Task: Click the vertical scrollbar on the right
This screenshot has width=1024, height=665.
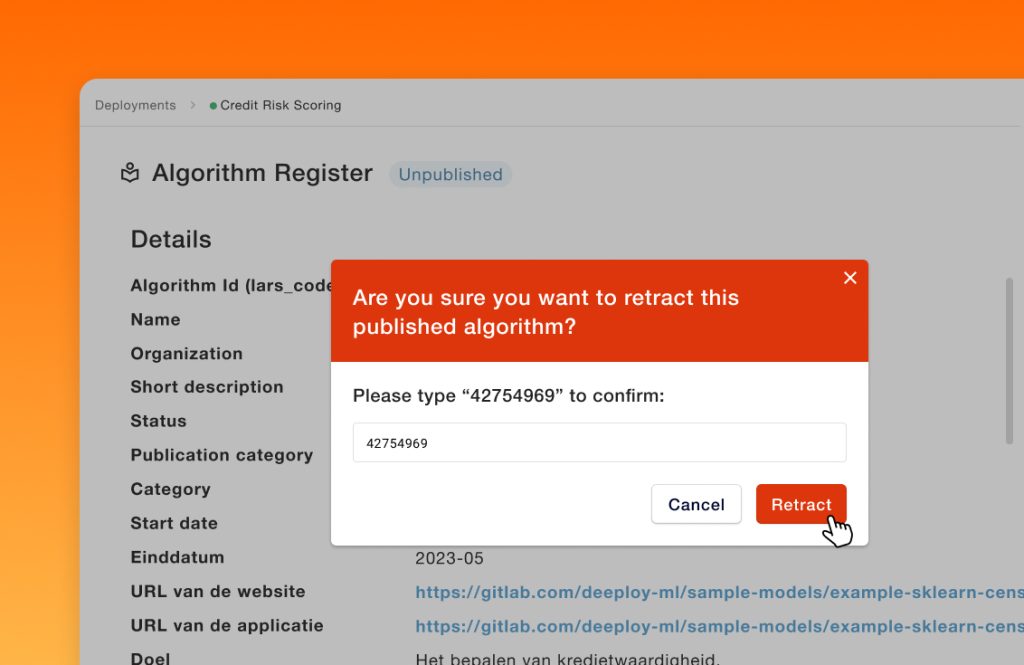Action: coord(1009,361)
